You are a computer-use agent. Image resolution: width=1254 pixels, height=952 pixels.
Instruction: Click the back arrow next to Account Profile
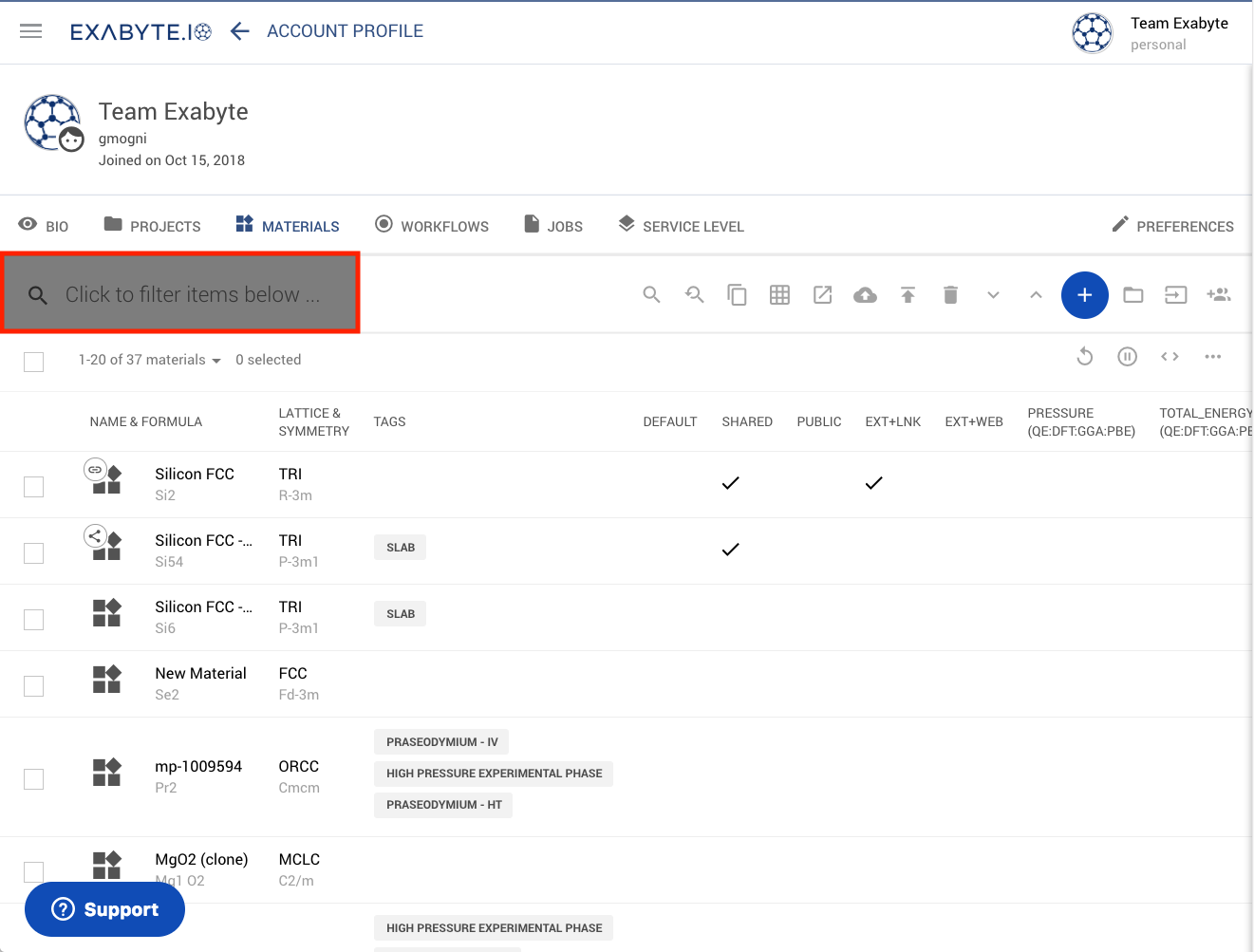tap(239, 31)
